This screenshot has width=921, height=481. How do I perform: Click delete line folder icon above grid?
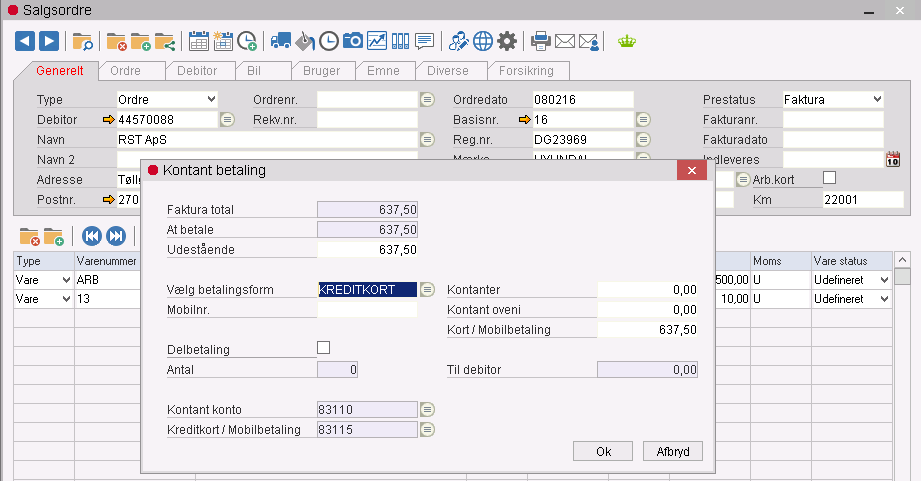point(29,236)
